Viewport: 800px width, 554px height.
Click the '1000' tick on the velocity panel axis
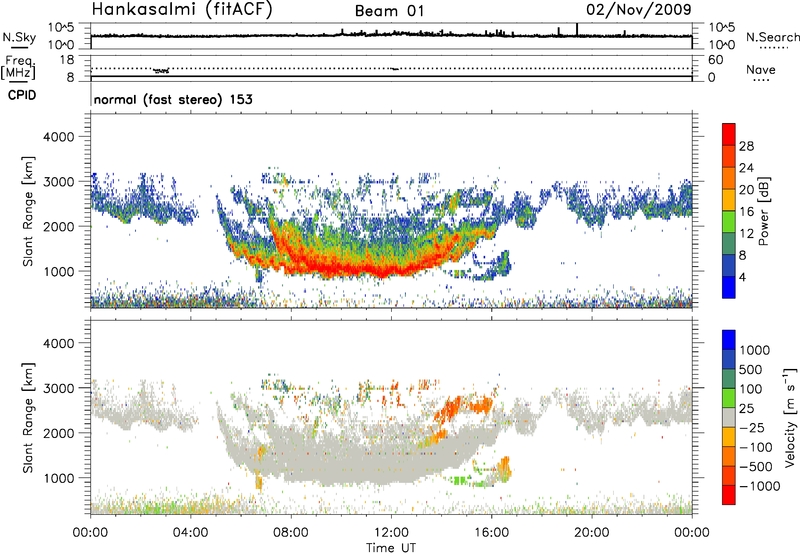coord(58,478)
